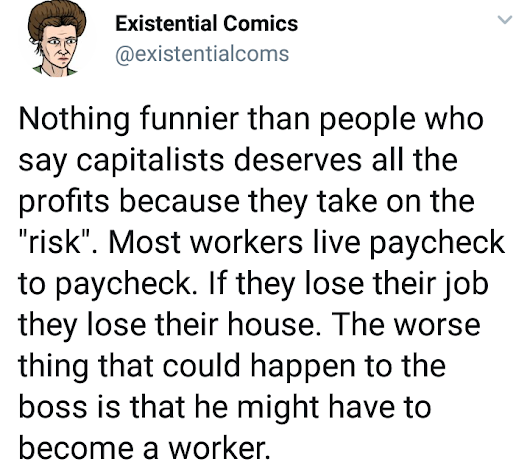530x470 pixels.
Task: Click the phrase "Most workers"
Action: [205, 243]
